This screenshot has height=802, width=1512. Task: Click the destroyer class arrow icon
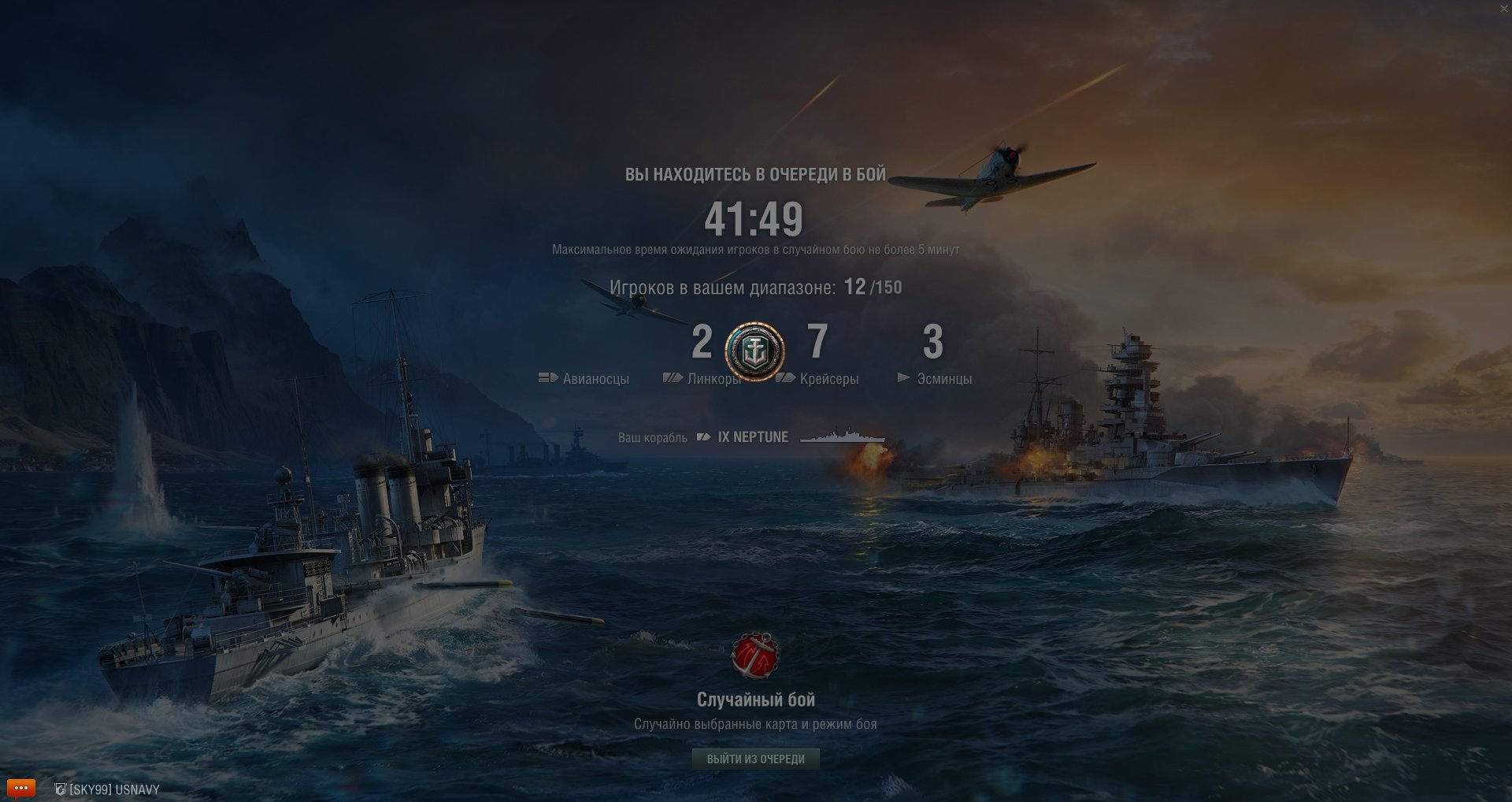tap(904, 378)
